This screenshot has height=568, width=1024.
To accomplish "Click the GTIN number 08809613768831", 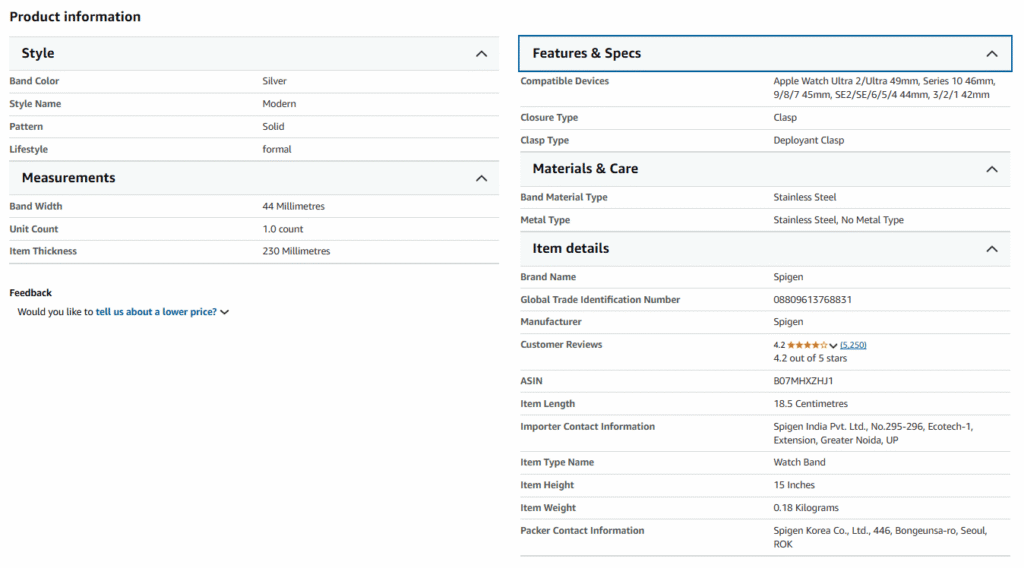I will point(812,300).
